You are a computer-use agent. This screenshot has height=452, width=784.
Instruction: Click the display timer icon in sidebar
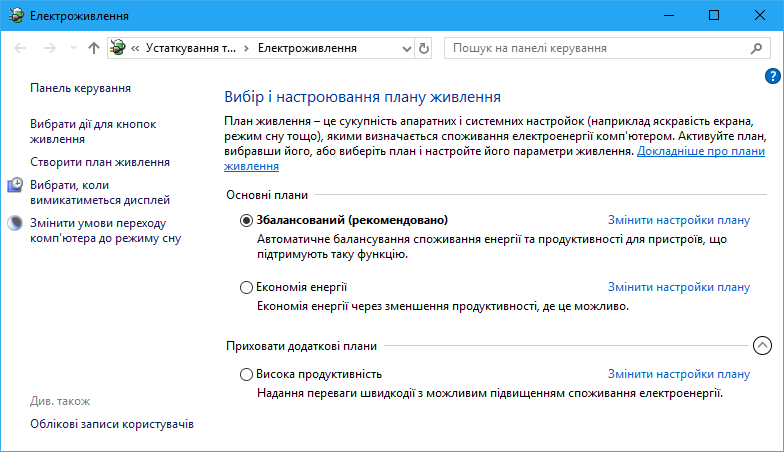[x=15, y=185]
